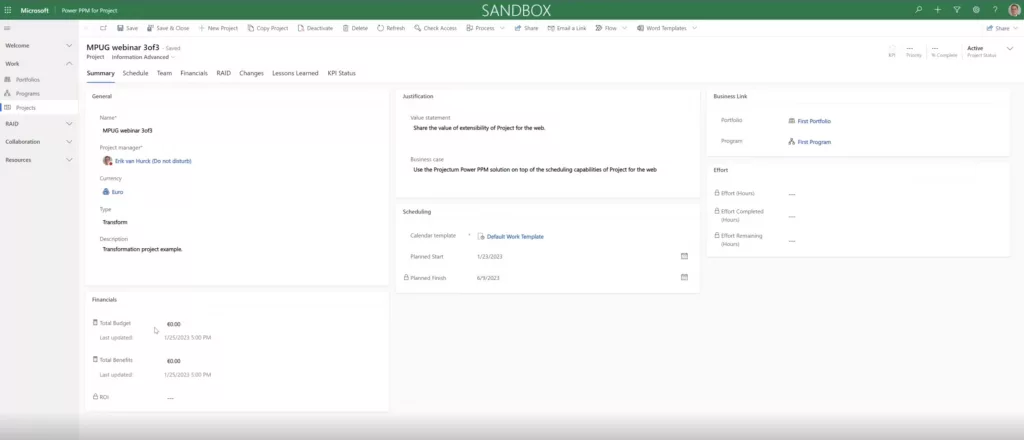Click Check Access in the toolbar
This screenshot has width=1024, height=440.
point(436,28)
